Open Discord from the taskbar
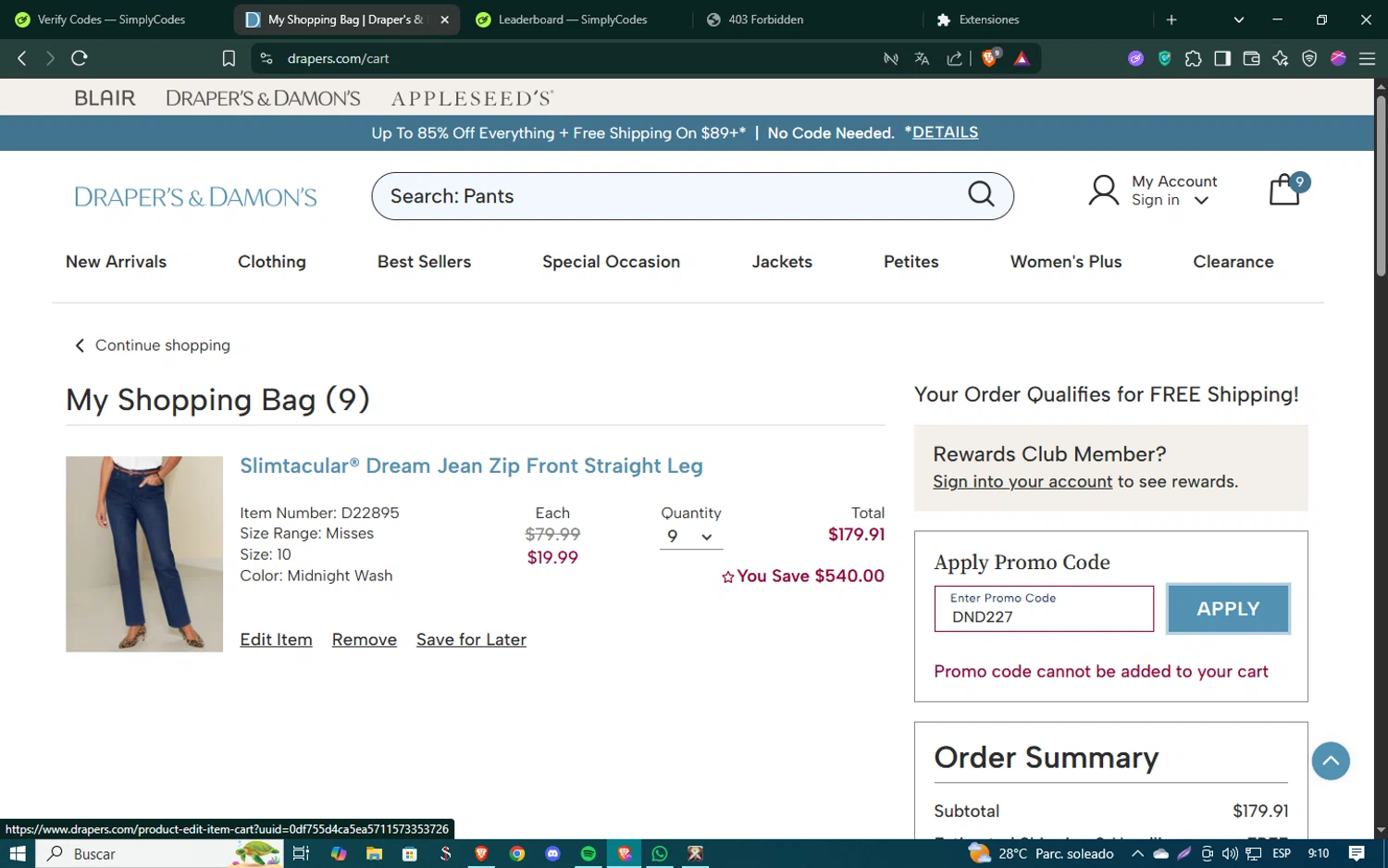 pyautogui.click(x=552, y=853)
